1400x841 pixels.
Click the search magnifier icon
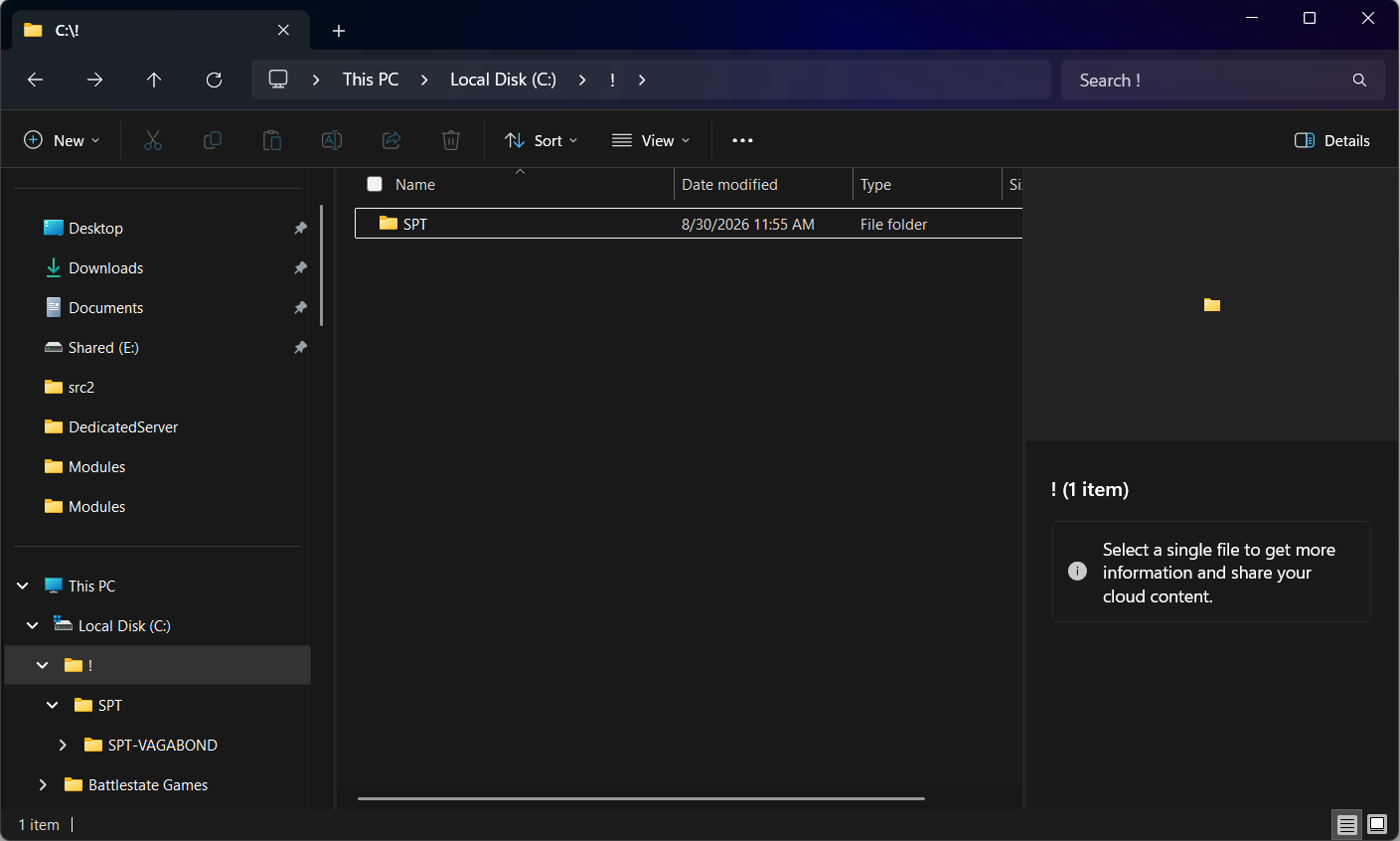click(1359, 80)
